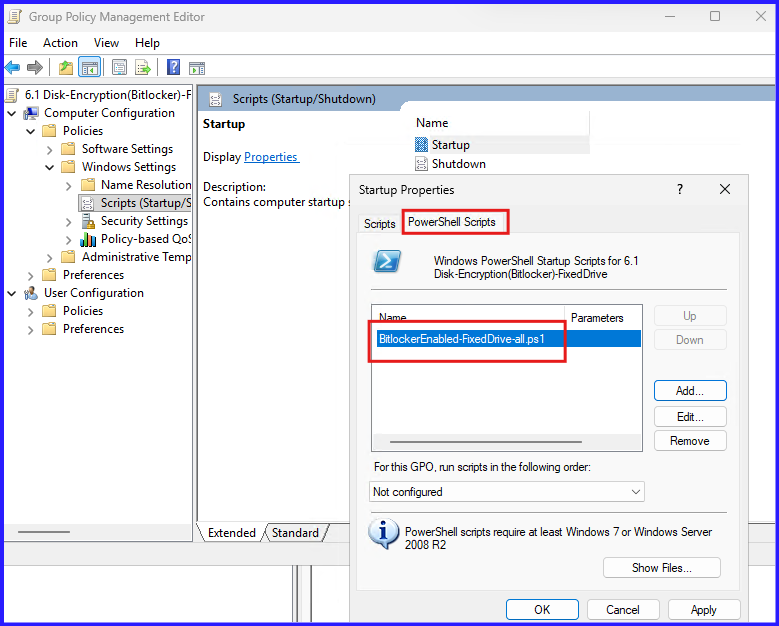Click the Add... button
Viewport: 779px width, 626px height.
(689, 391)
